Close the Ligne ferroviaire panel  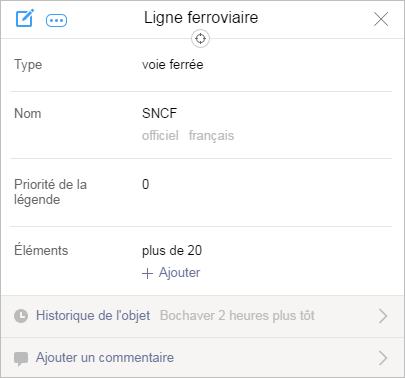pyautogui.click(x=381, y=19)
